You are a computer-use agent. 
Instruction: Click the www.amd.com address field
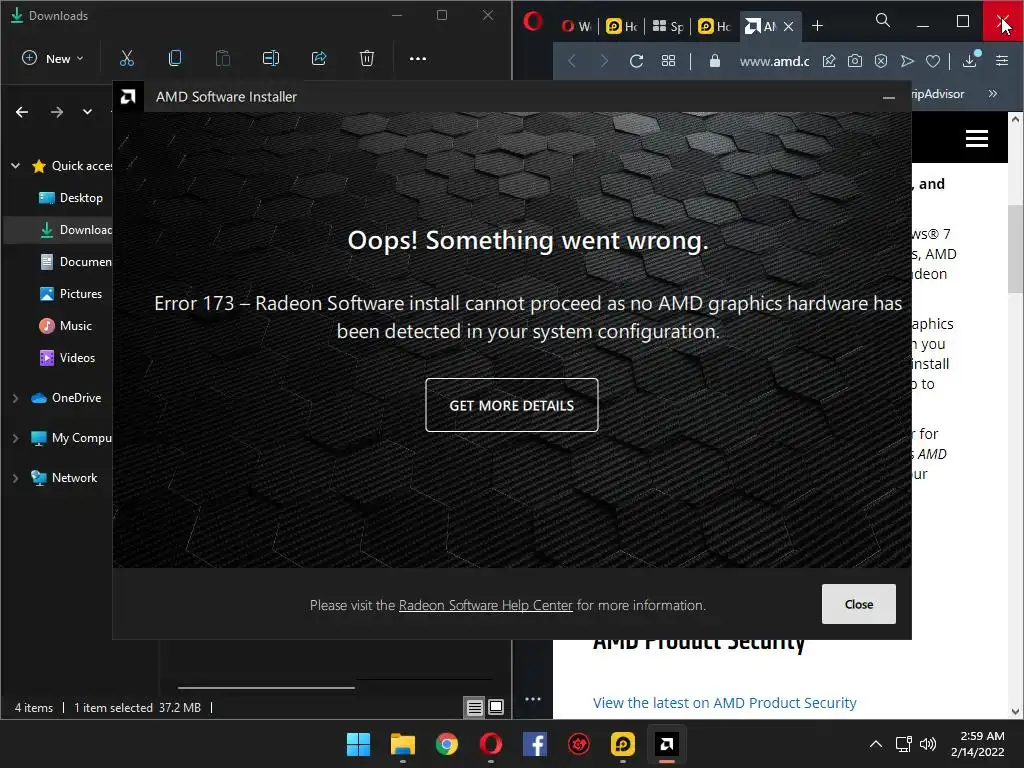(x=775, y=61)
